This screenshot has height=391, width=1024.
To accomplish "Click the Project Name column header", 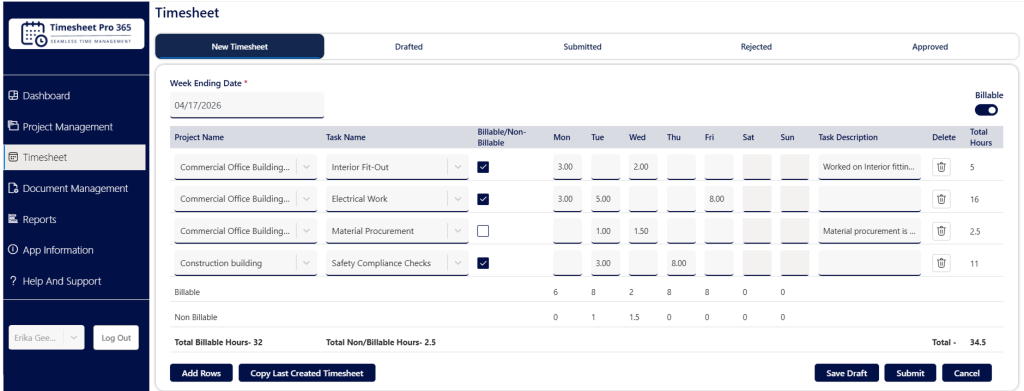I will pyautogui.click(x=198, y=137).
